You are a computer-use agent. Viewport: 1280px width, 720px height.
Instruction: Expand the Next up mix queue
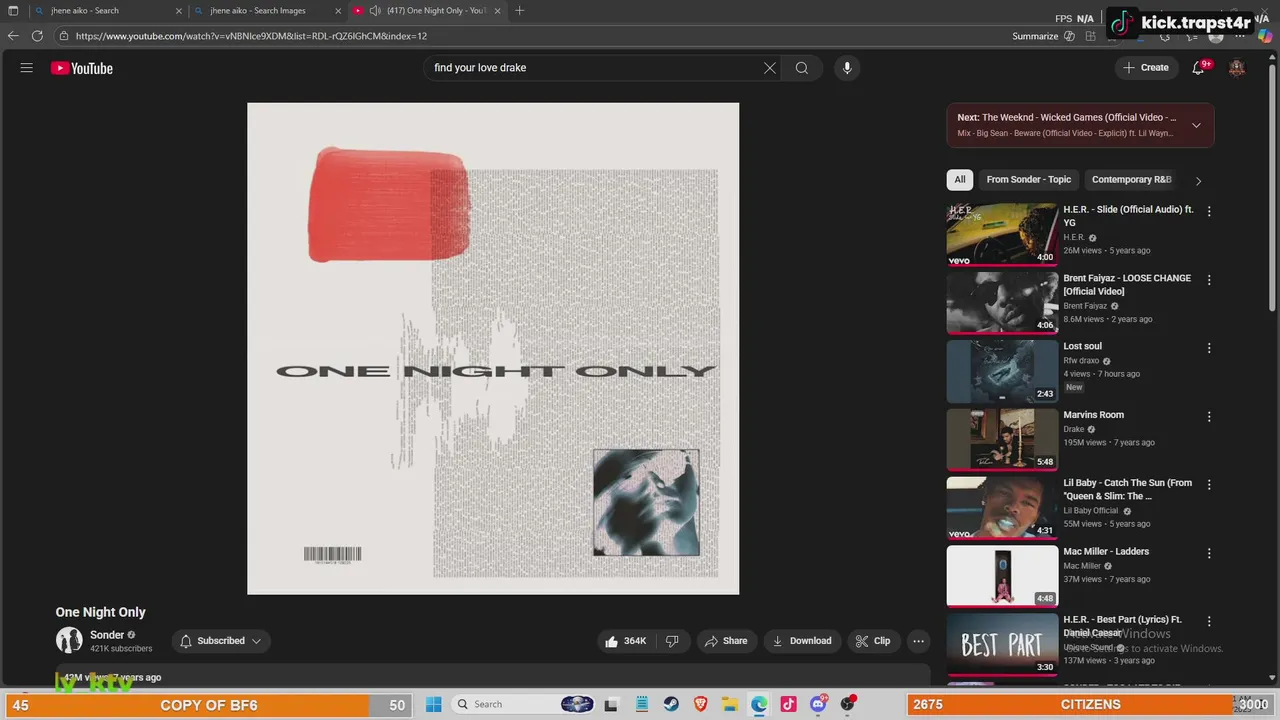pyautogui.click(x=1196, y=125)
